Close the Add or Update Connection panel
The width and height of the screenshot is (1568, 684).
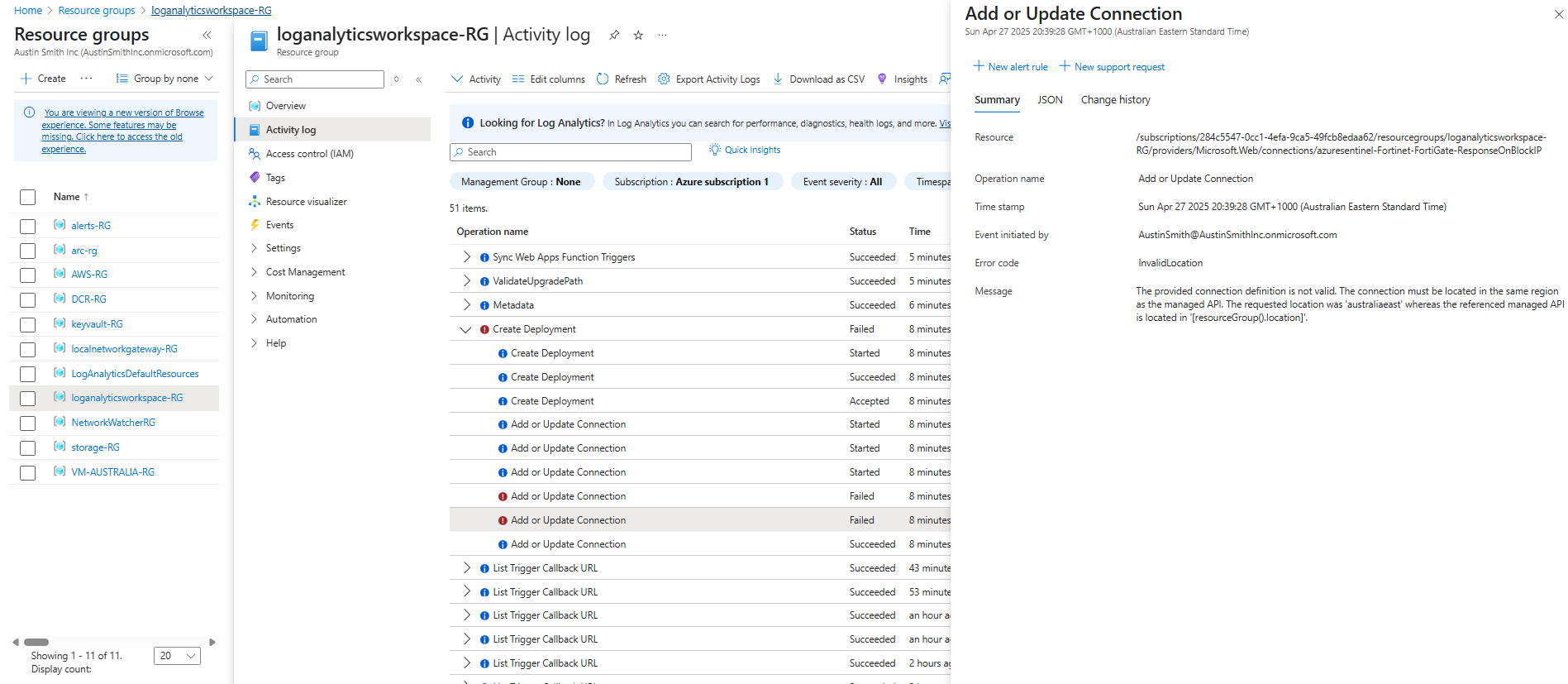pos(1559,14)
